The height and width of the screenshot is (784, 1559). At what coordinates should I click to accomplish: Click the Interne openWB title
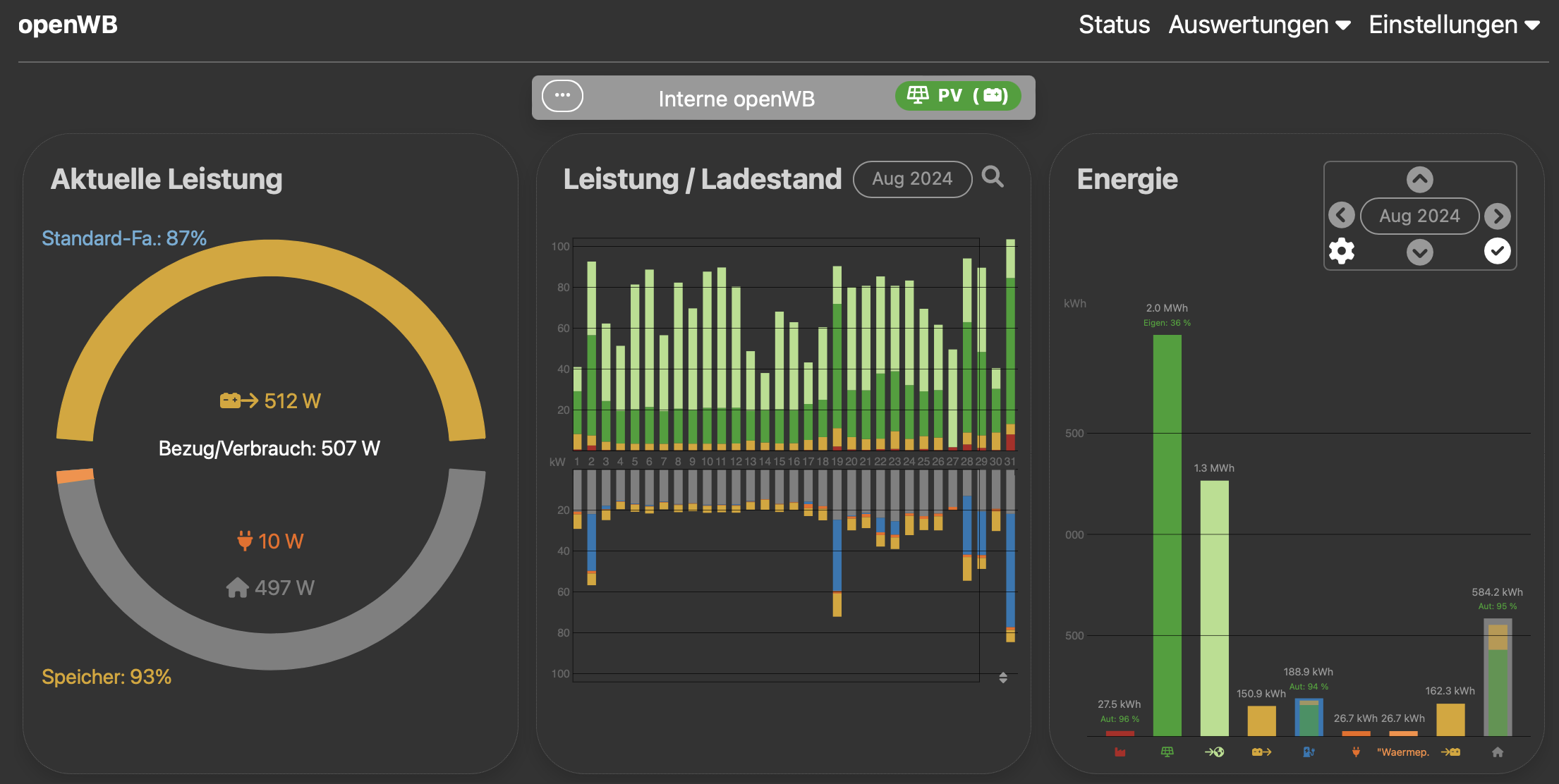pyautogui.click(x=736, y=99)
